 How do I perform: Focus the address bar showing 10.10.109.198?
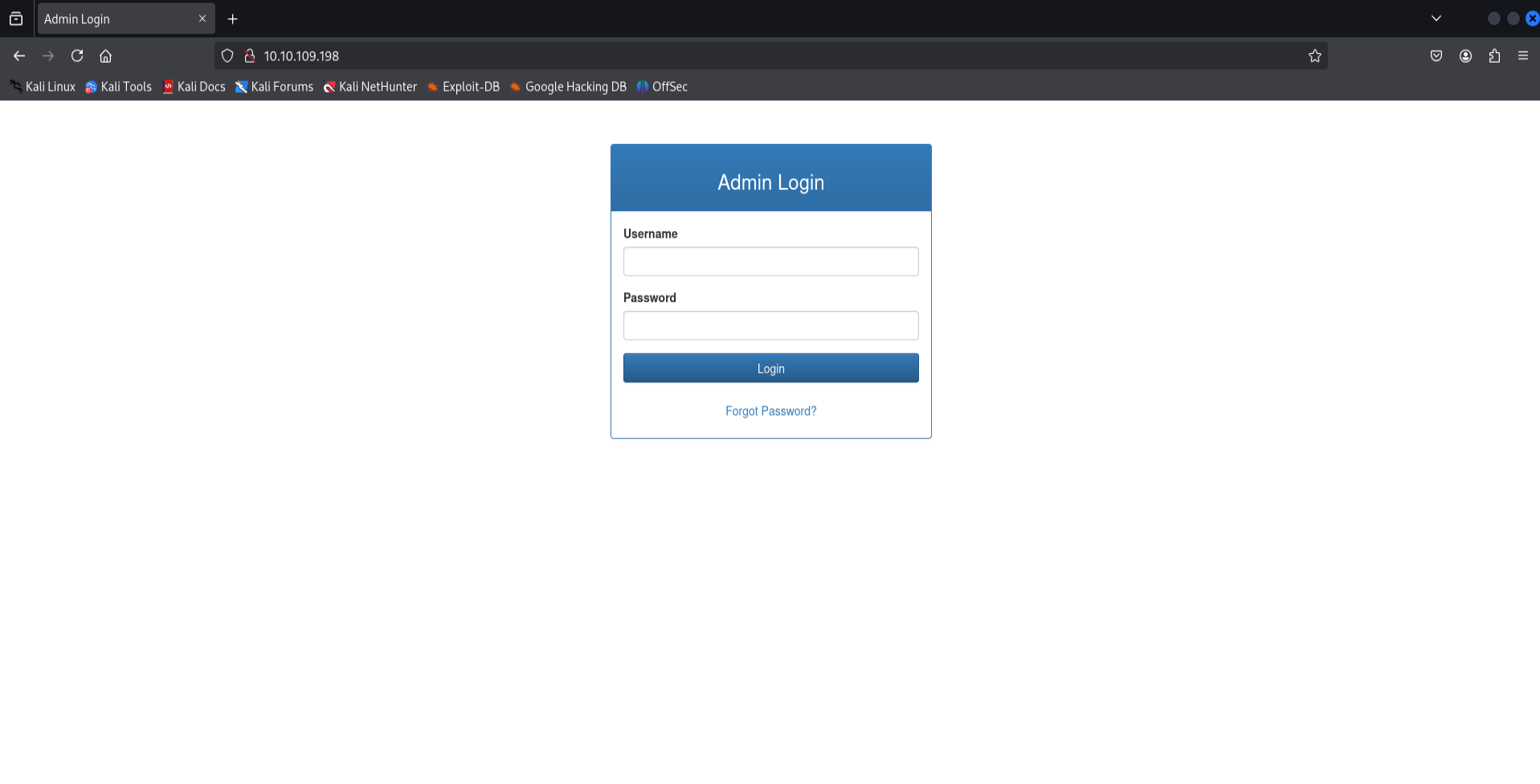coord(771,56)
